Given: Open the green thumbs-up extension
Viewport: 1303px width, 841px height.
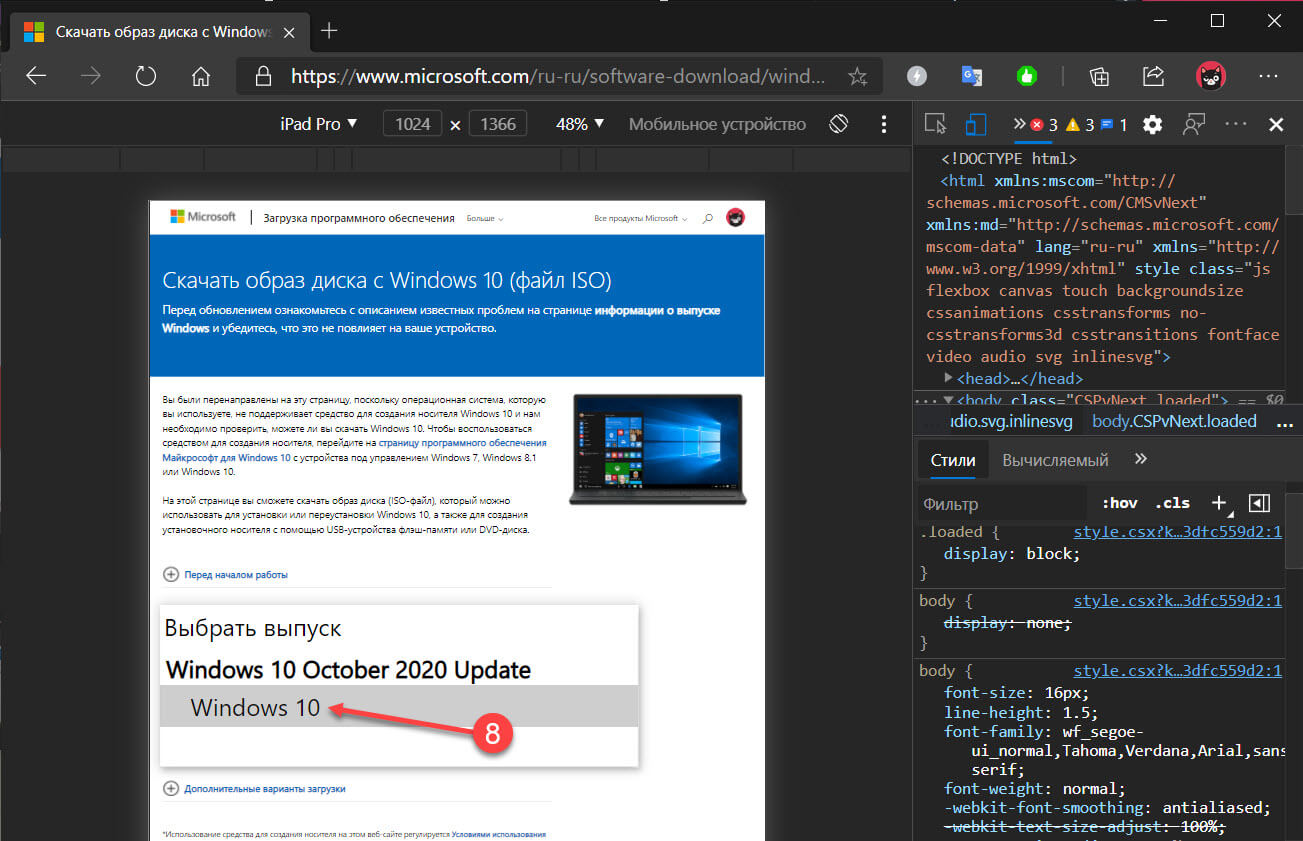Looking at the screenshot, I should point(1026,76).
